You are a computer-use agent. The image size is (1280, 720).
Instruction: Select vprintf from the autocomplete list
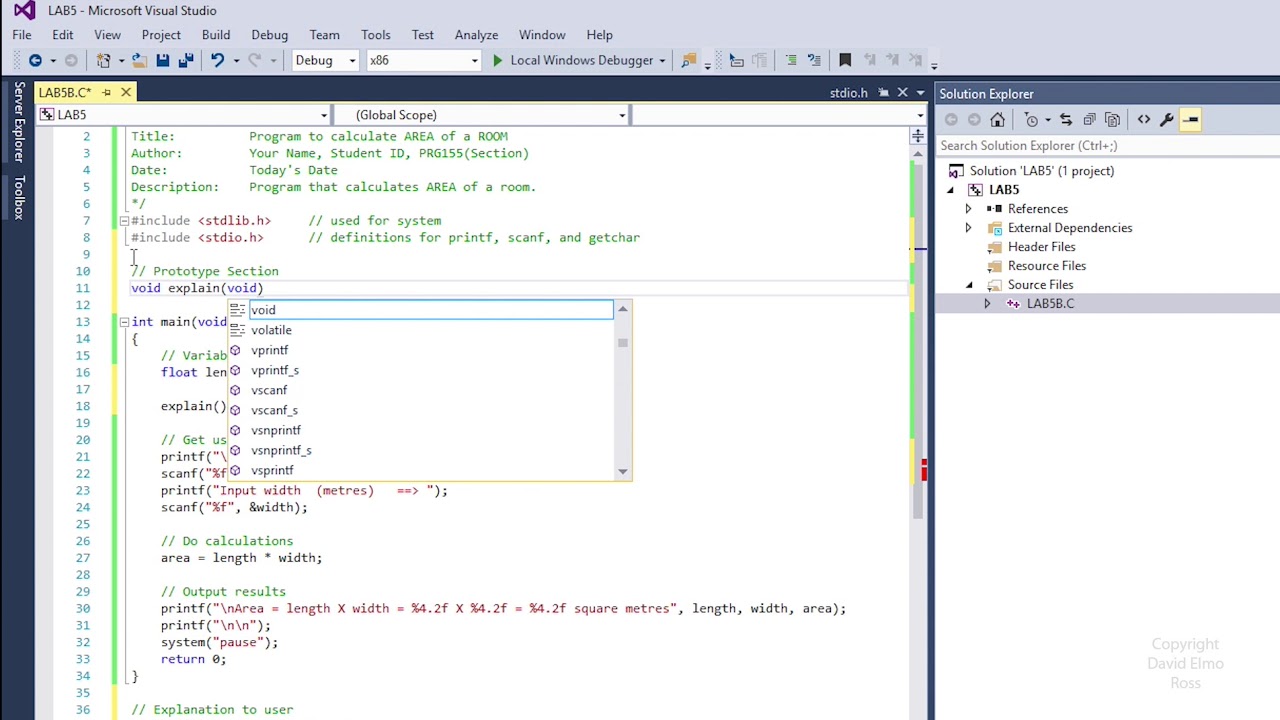click(x=269, y=350)
